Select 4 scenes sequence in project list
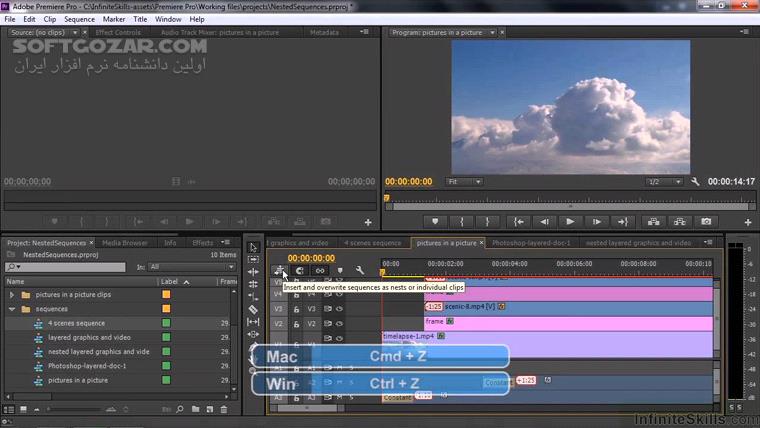 tap(76, 323)
